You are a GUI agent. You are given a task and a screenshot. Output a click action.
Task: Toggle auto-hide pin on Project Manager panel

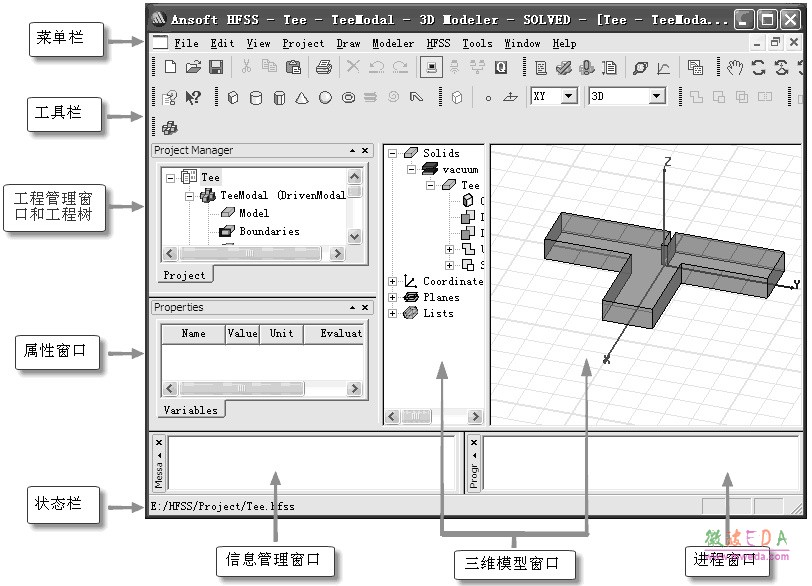352,151
